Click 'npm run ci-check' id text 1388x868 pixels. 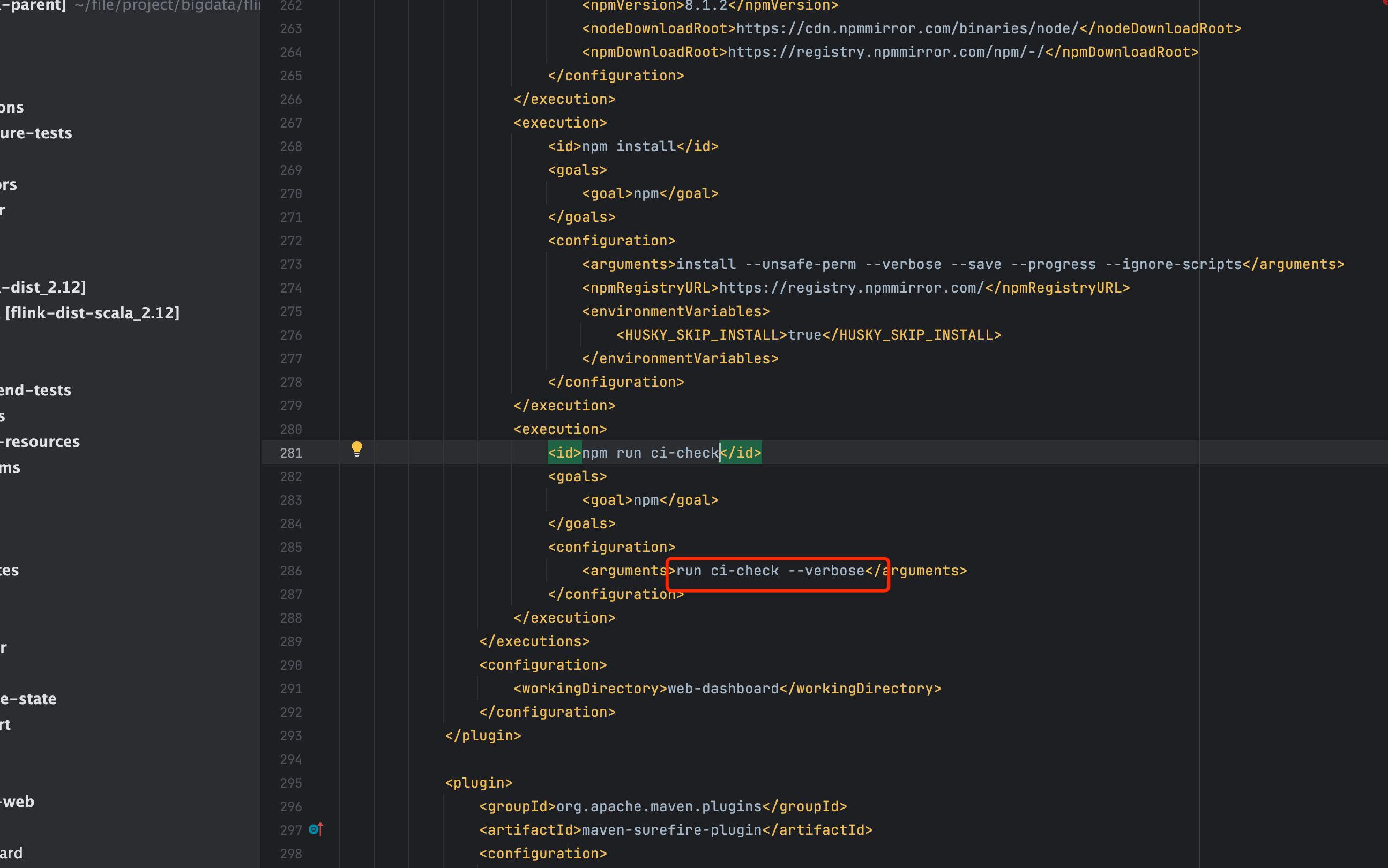click(x=651, y=453)
